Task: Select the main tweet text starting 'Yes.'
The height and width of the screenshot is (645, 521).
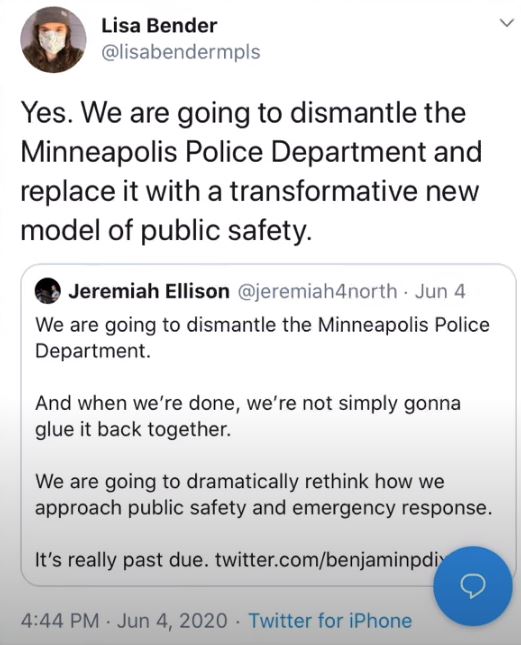Action: coord(251,171)
